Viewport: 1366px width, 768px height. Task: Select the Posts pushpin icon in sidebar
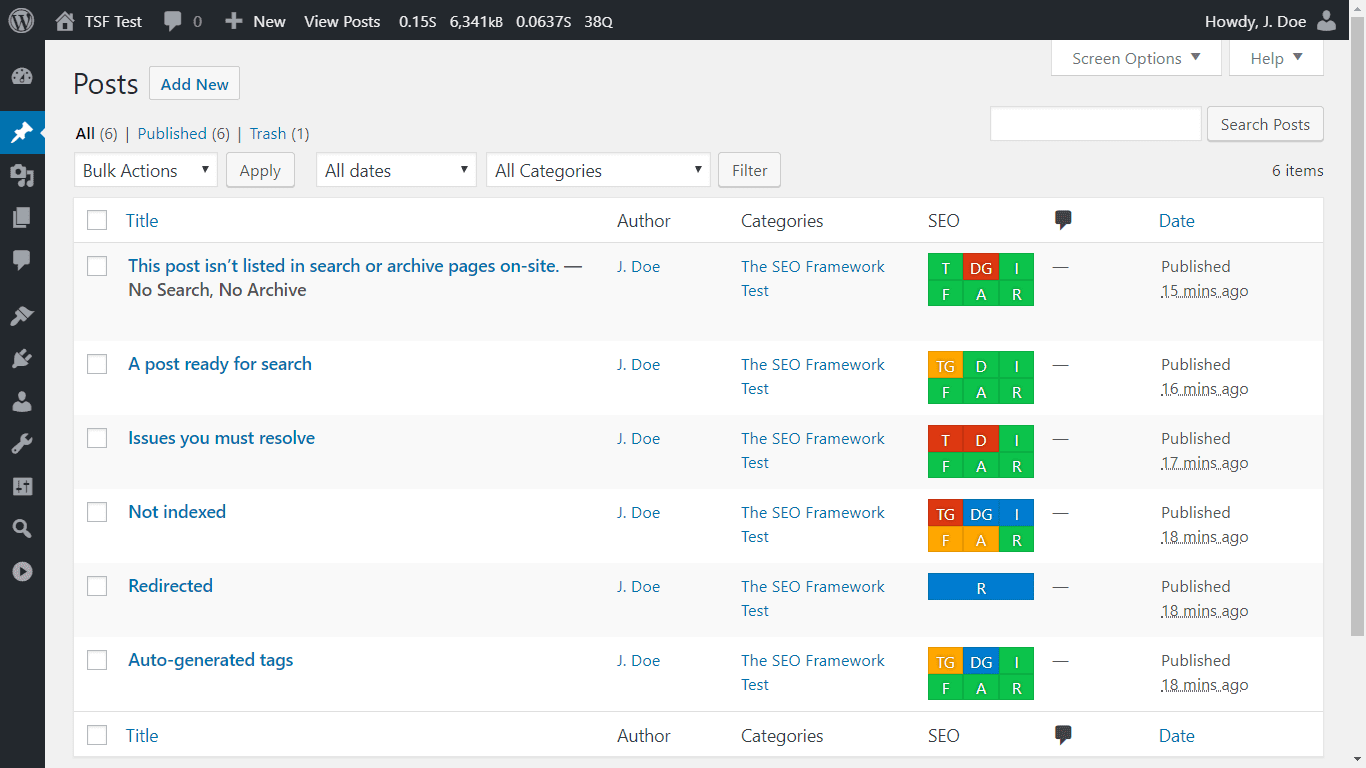click(x=22, y=132)
